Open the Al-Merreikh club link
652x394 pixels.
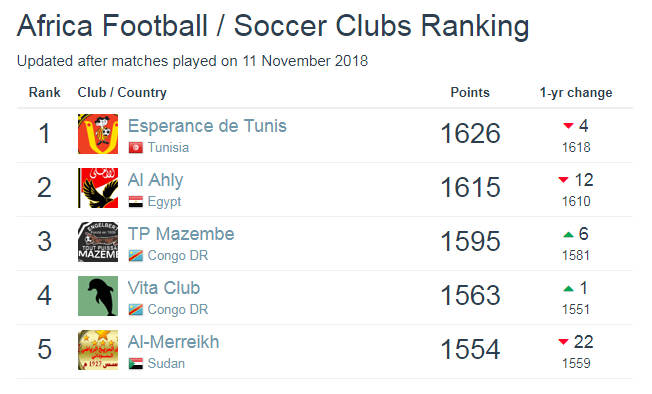click(x=173, y=342)
